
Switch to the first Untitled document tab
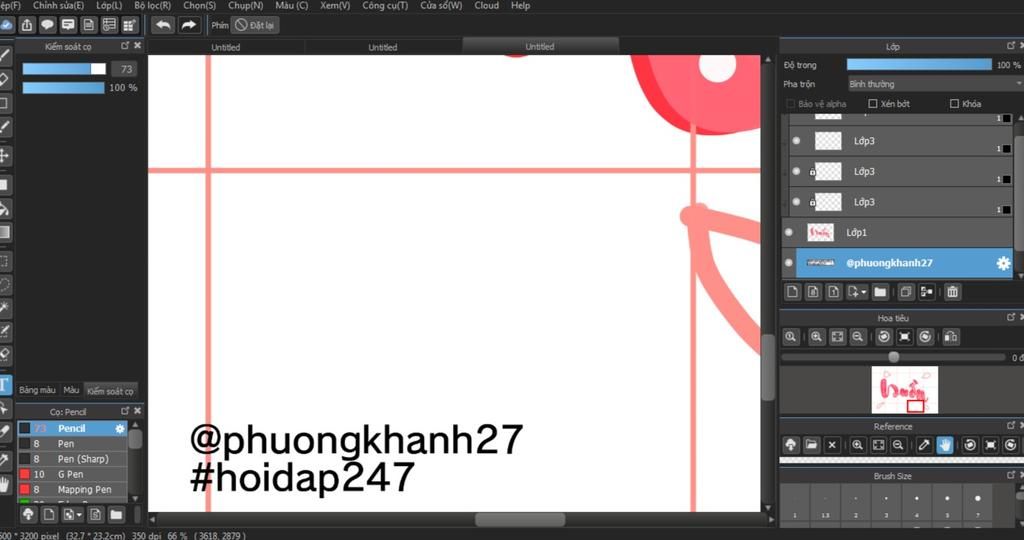pos(226,47)
